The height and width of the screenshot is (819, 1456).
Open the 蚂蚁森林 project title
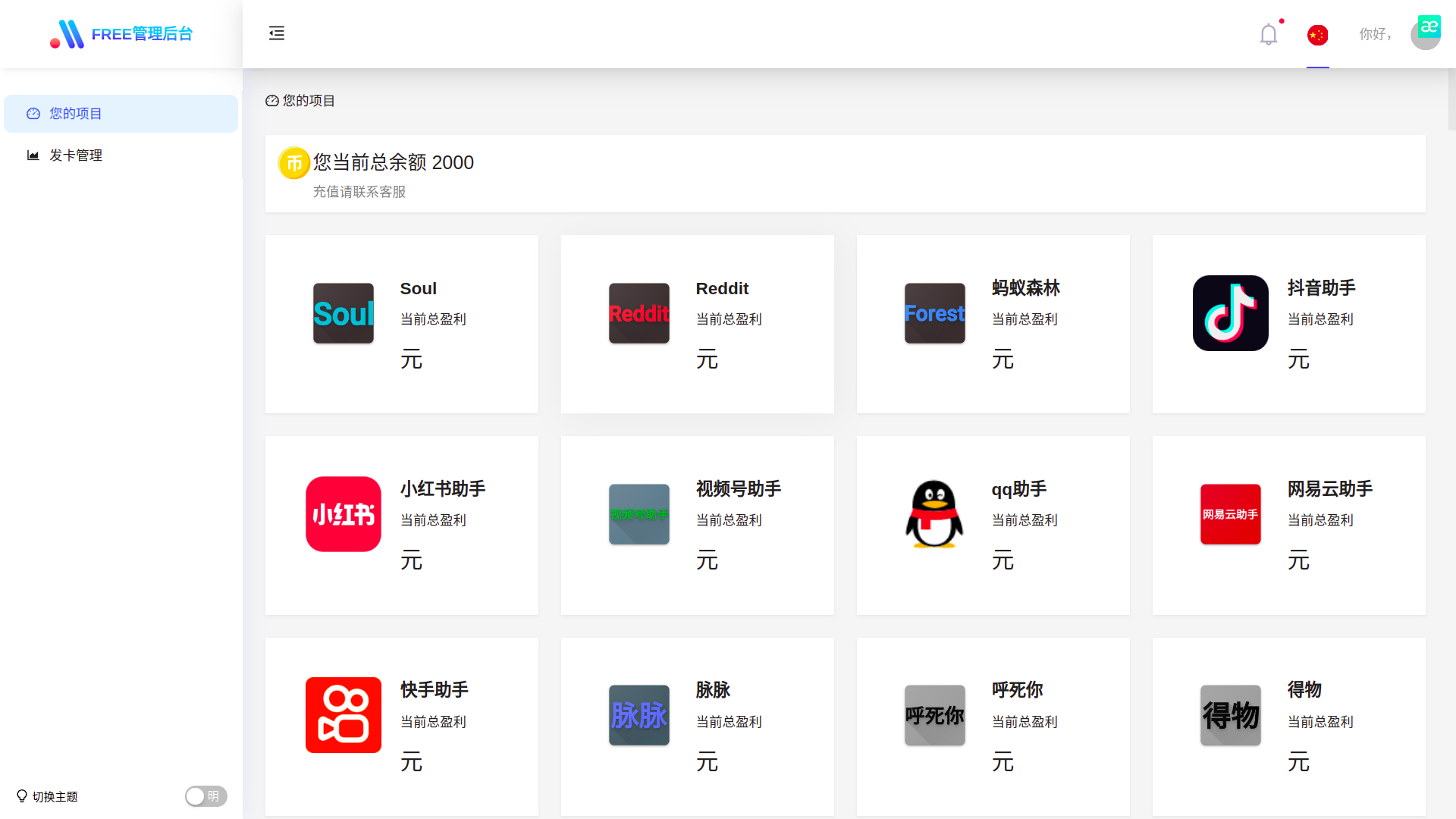pos(1026,288)
